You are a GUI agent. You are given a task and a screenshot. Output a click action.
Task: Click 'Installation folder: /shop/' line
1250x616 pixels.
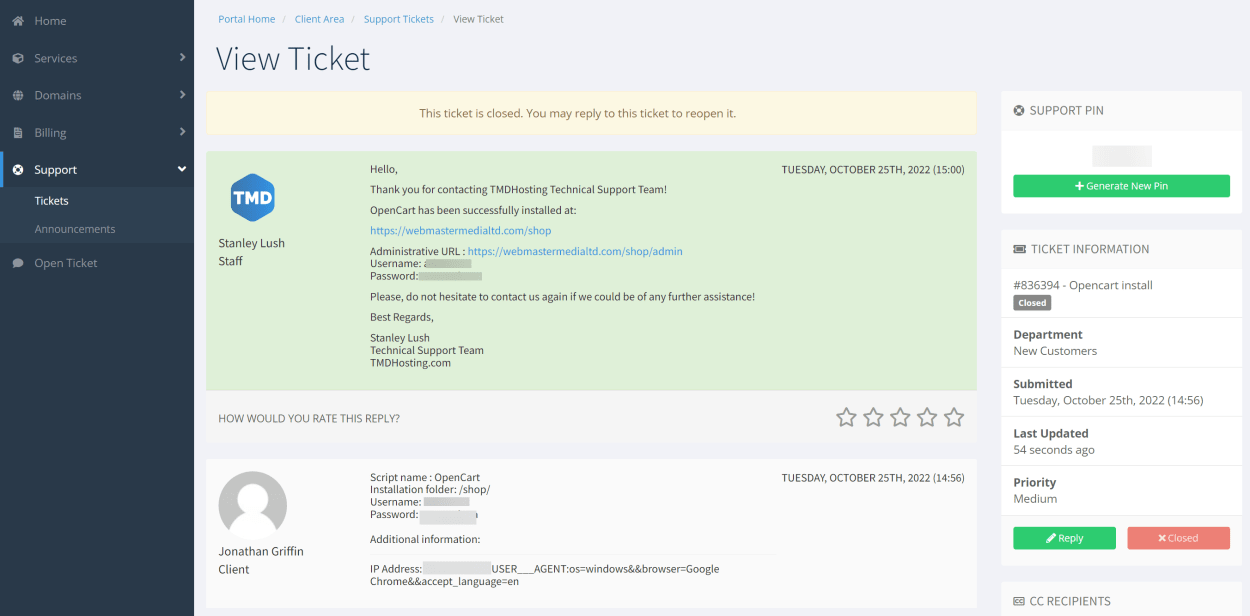point(430,490)
